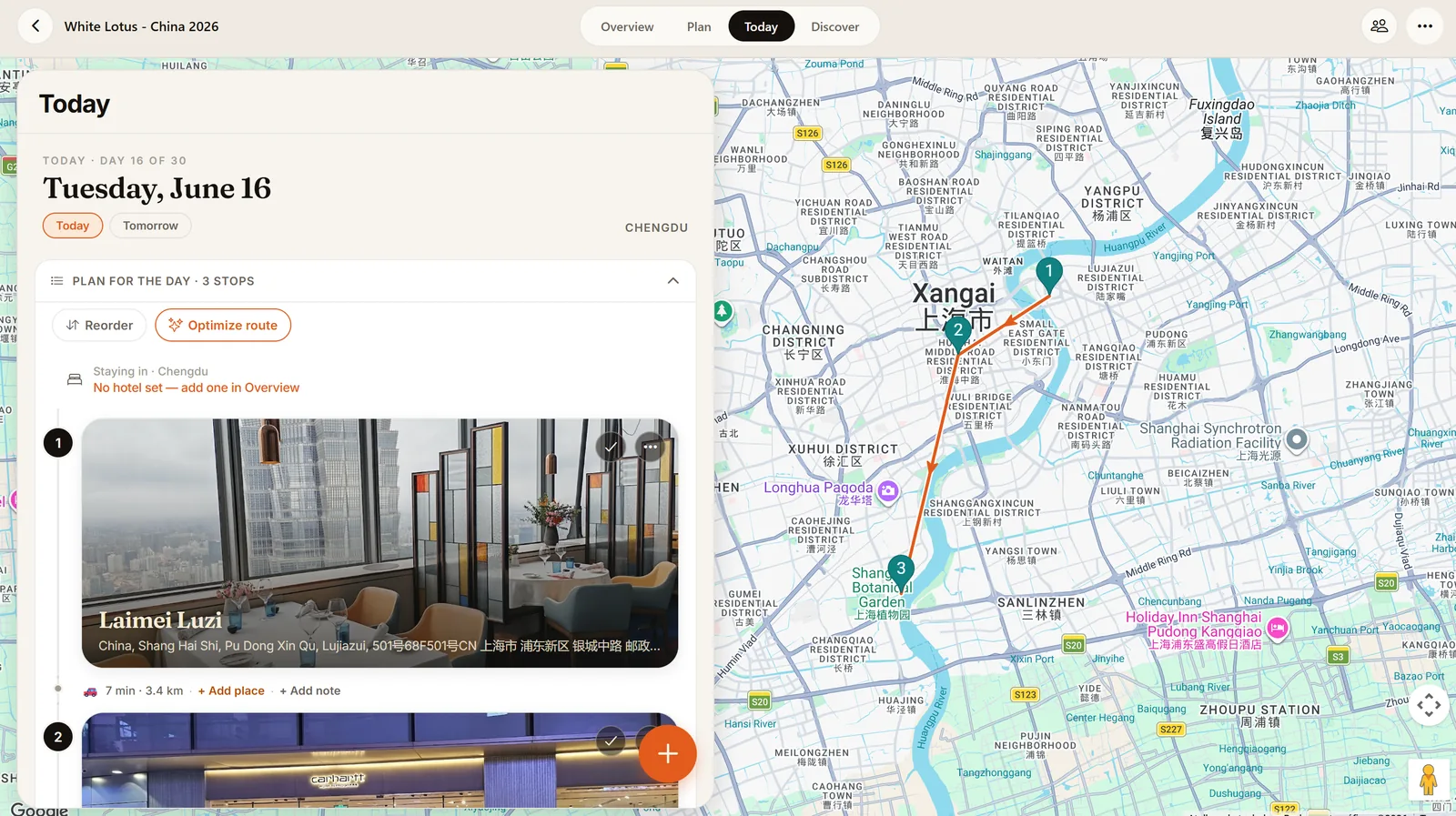Click the Street View pegman icon
Screen dimensions: 1456x816
pos(1429,780)
